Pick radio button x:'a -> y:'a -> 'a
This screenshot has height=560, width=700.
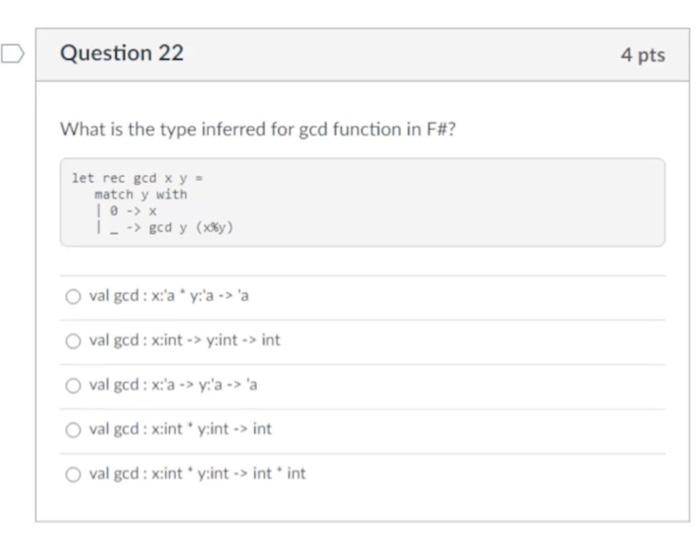73,385
